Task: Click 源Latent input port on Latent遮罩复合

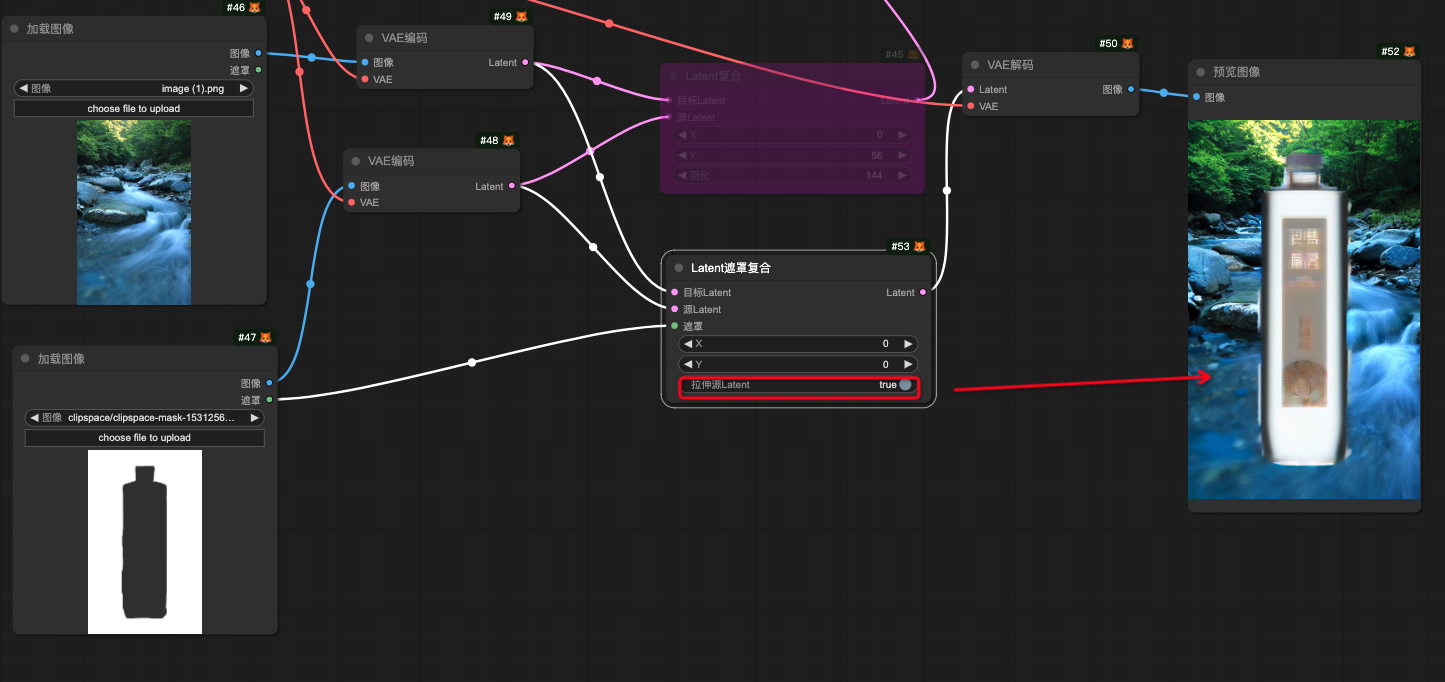Action: tap(675, 309)
